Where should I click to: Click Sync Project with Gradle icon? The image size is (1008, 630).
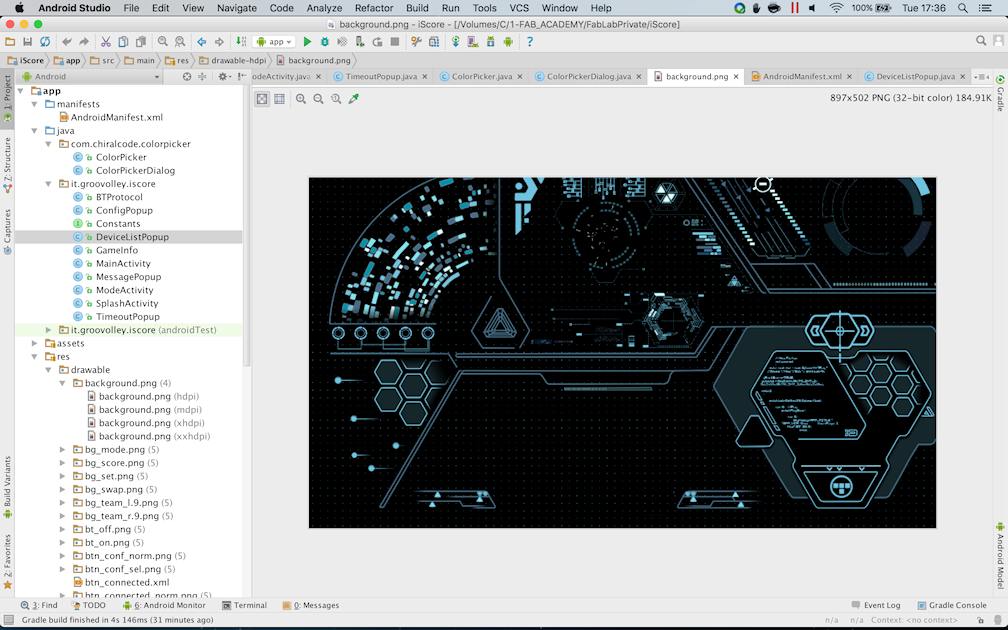tap(455, 42)
